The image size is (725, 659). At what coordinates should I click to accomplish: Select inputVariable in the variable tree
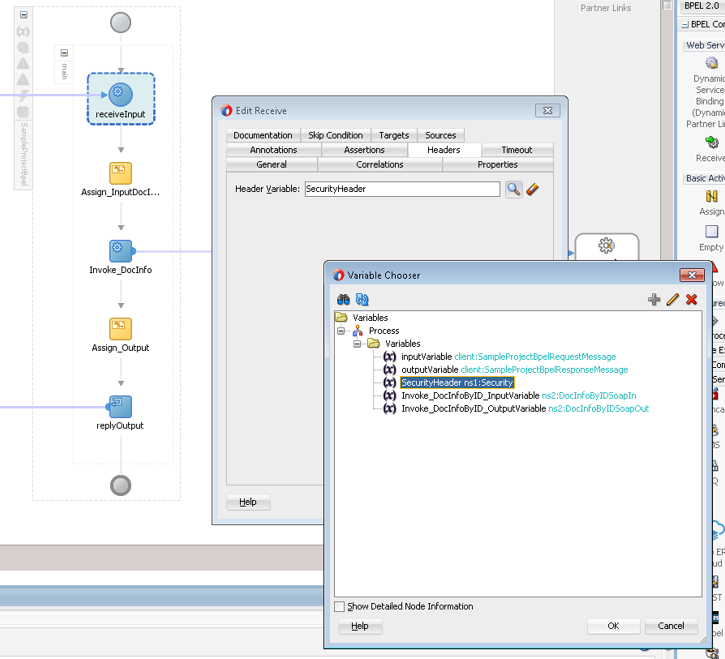click(x=508, y=357)
